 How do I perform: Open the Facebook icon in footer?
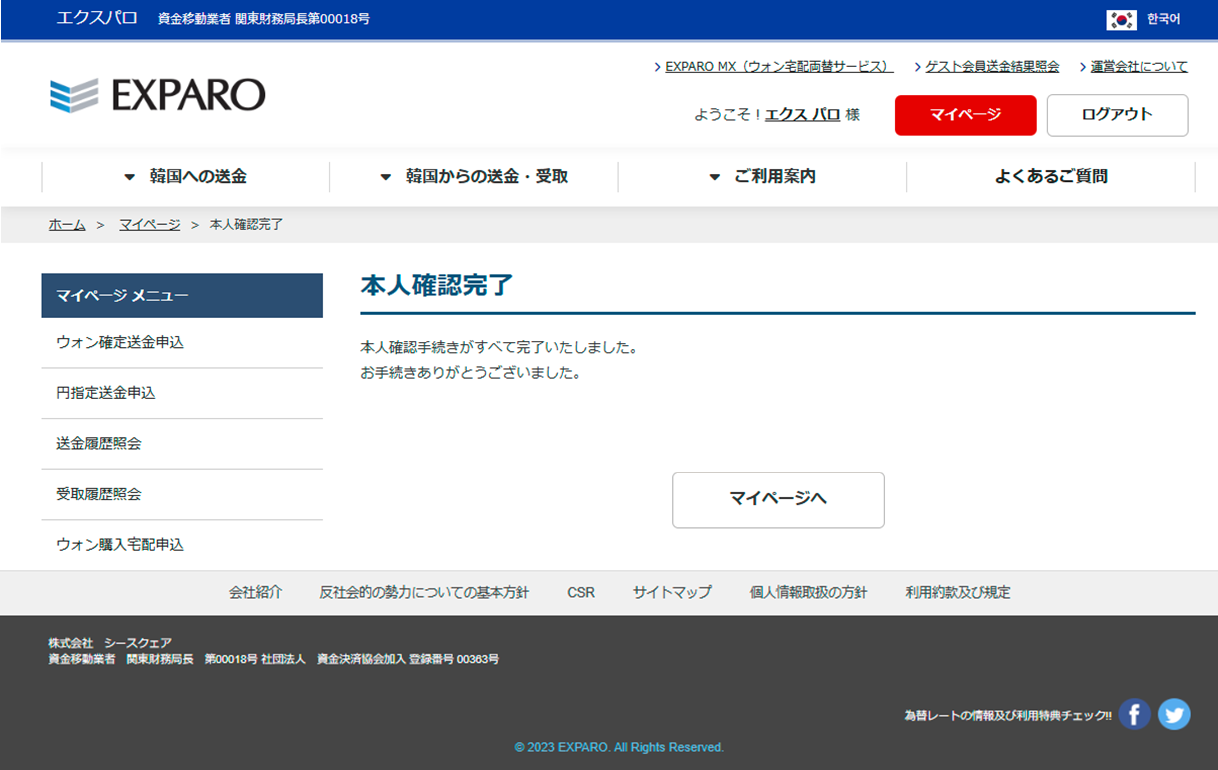pos(1134,714)
